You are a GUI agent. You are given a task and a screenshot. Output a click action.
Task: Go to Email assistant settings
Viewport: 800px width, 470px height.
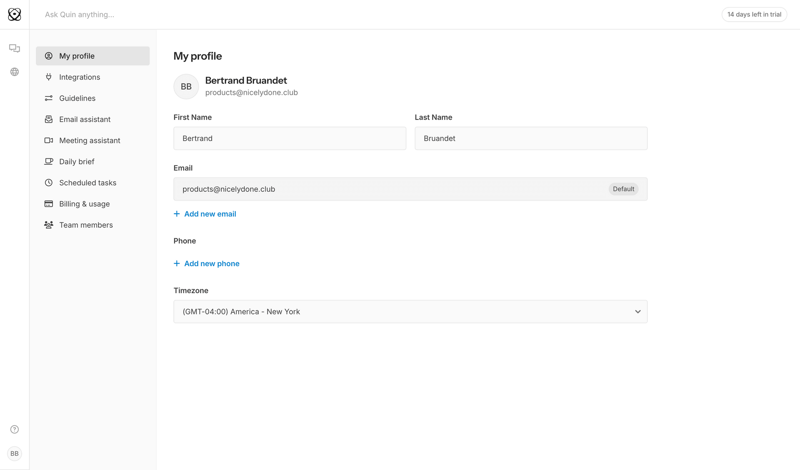click(x=84, y=119)
